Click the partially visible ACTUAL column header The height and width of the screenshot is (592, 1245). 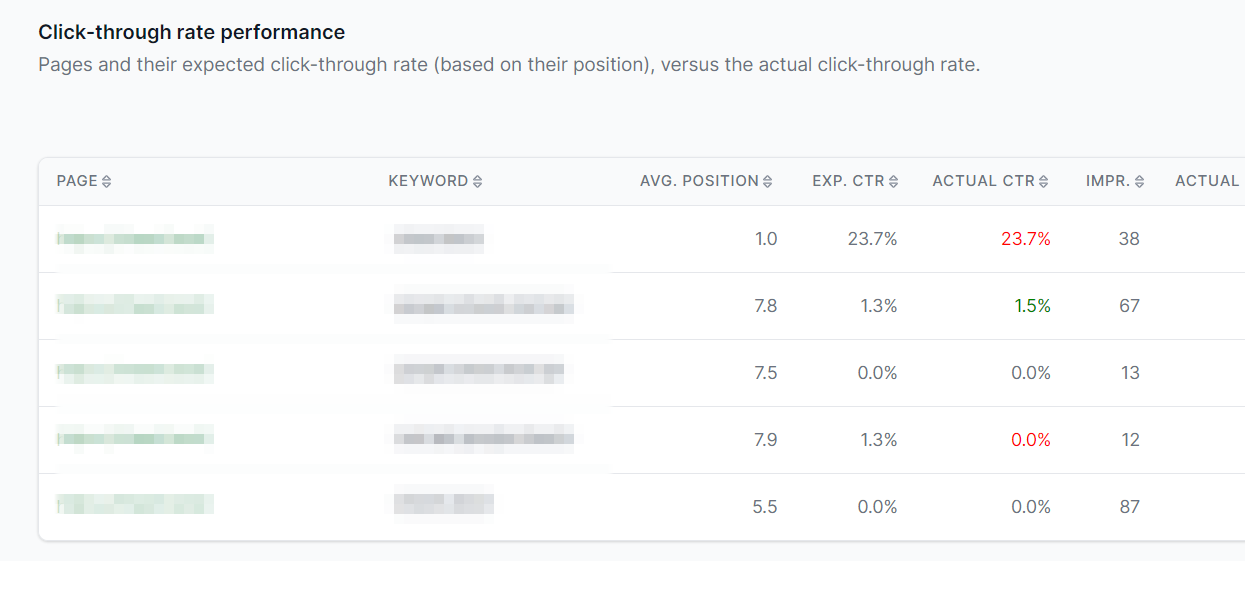pyautogui.click(x=1208, y=181)
